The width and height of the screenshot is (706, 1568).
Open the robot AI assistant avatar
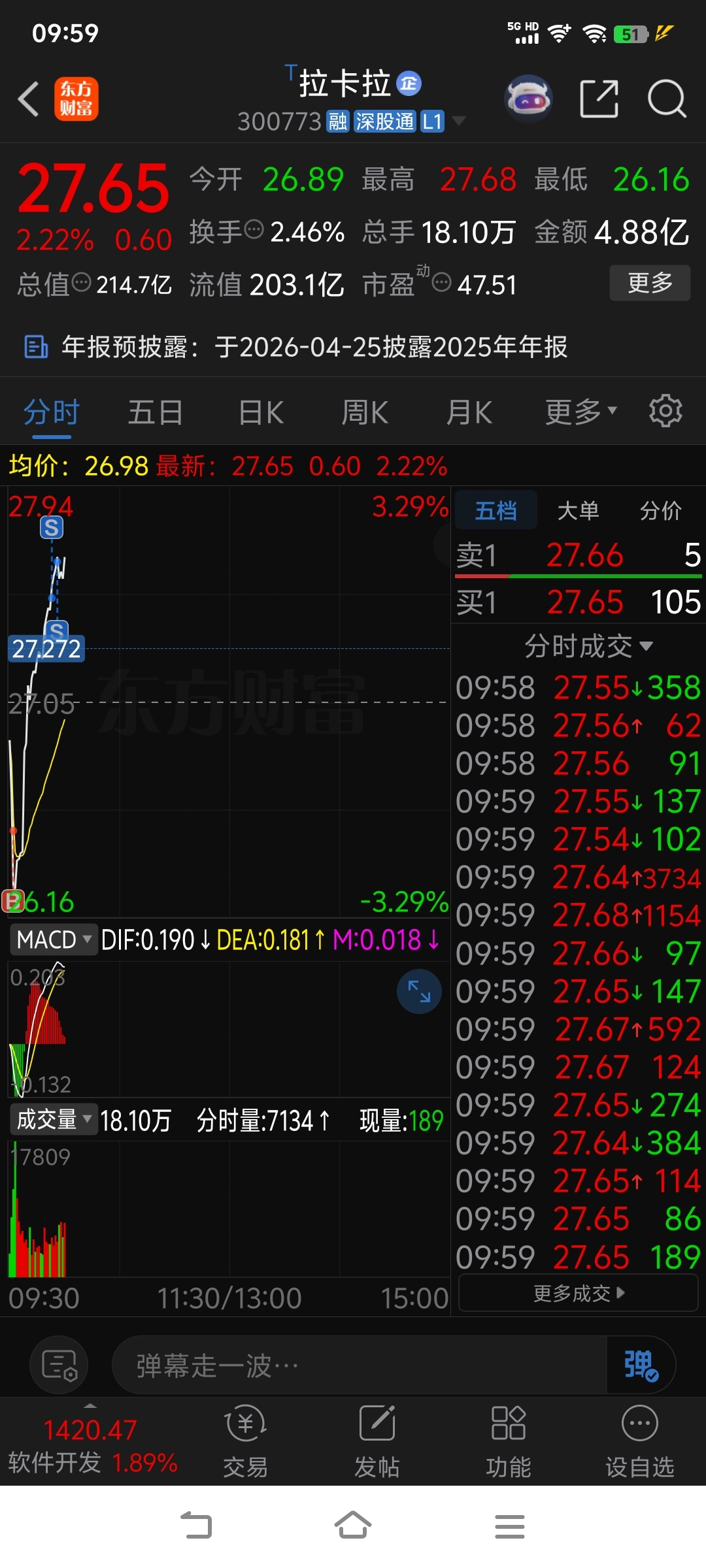tap(528, 99)
